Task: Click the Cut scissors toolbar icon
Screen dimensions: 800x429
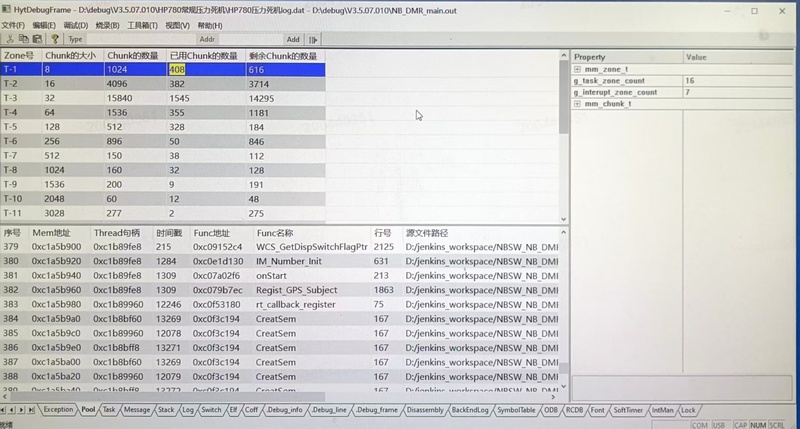Action: [x=9, y=39]
